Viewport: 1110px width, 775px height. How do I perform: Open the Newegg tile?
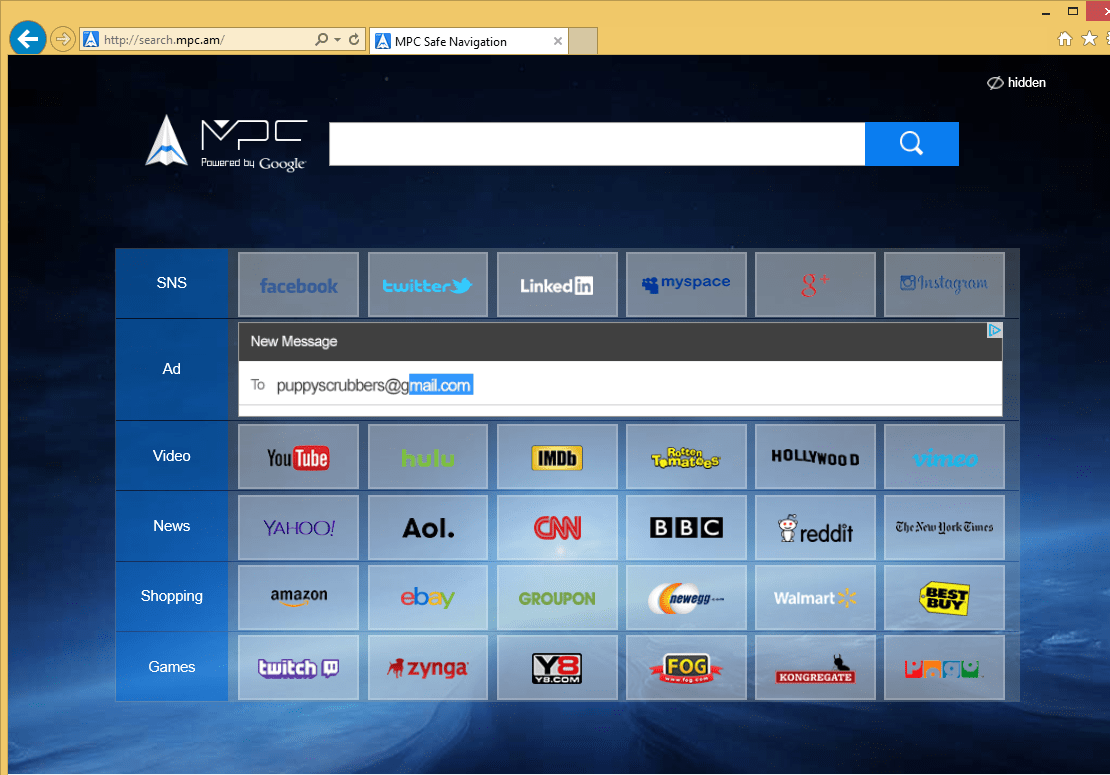pyautogui.click(x=686, y=597)
